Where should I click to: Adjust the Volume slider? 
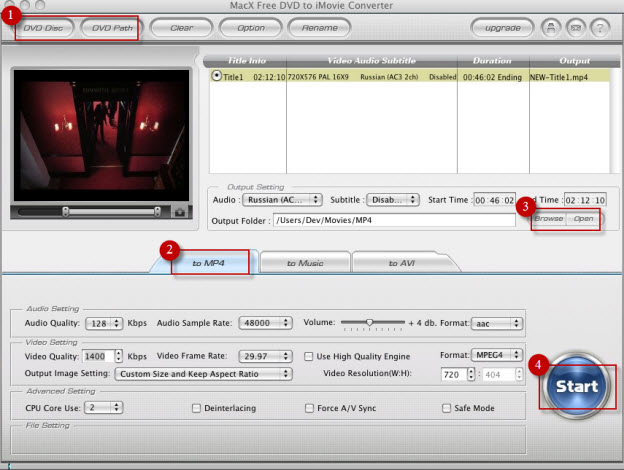click(372, 323)
